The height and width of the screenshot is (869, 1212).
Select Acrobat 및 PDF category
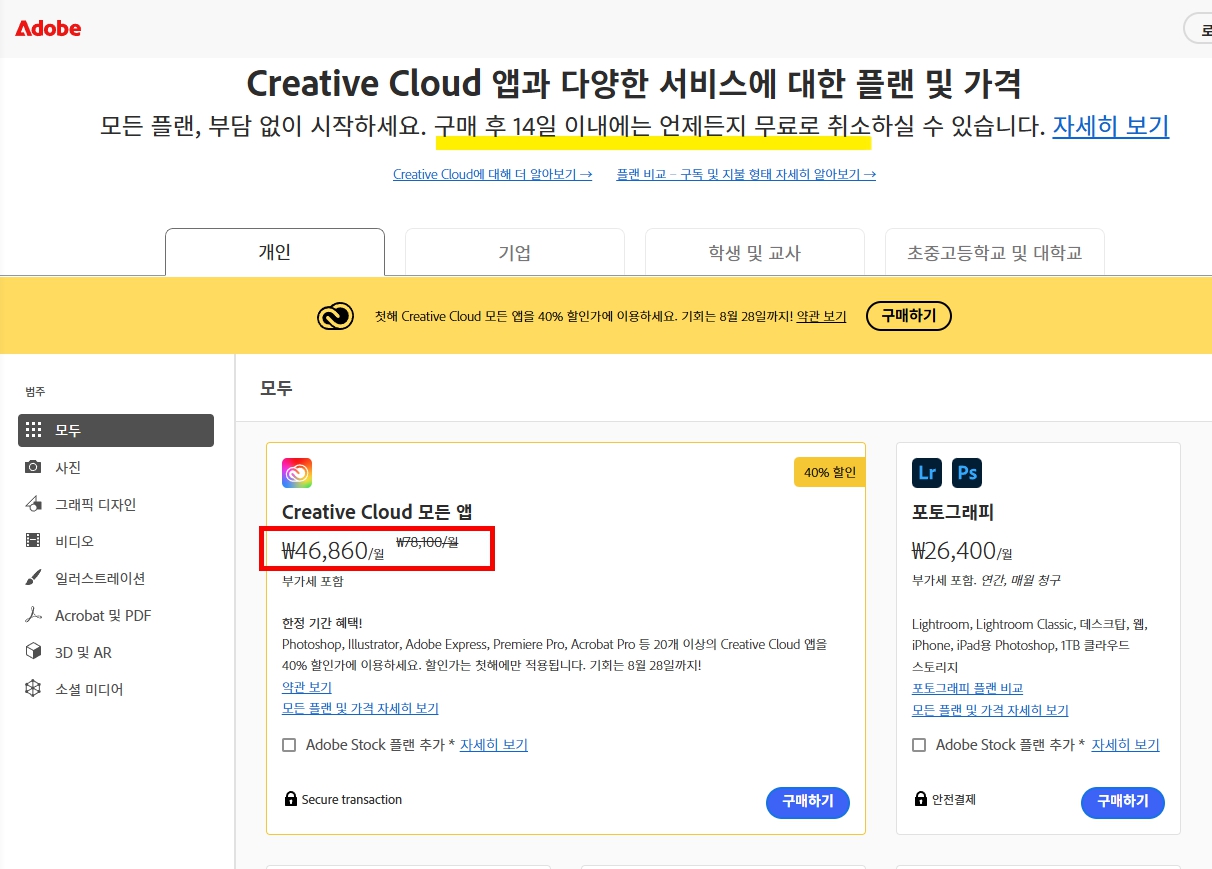point(116,615)
